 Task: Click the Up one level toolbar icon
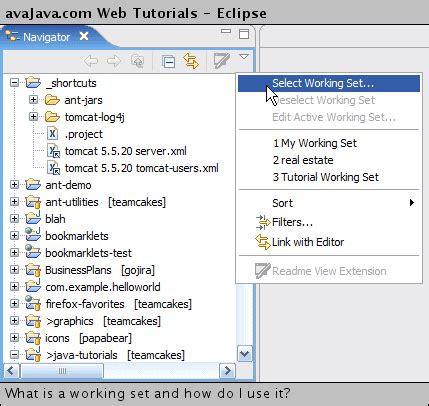coord(138,61)
